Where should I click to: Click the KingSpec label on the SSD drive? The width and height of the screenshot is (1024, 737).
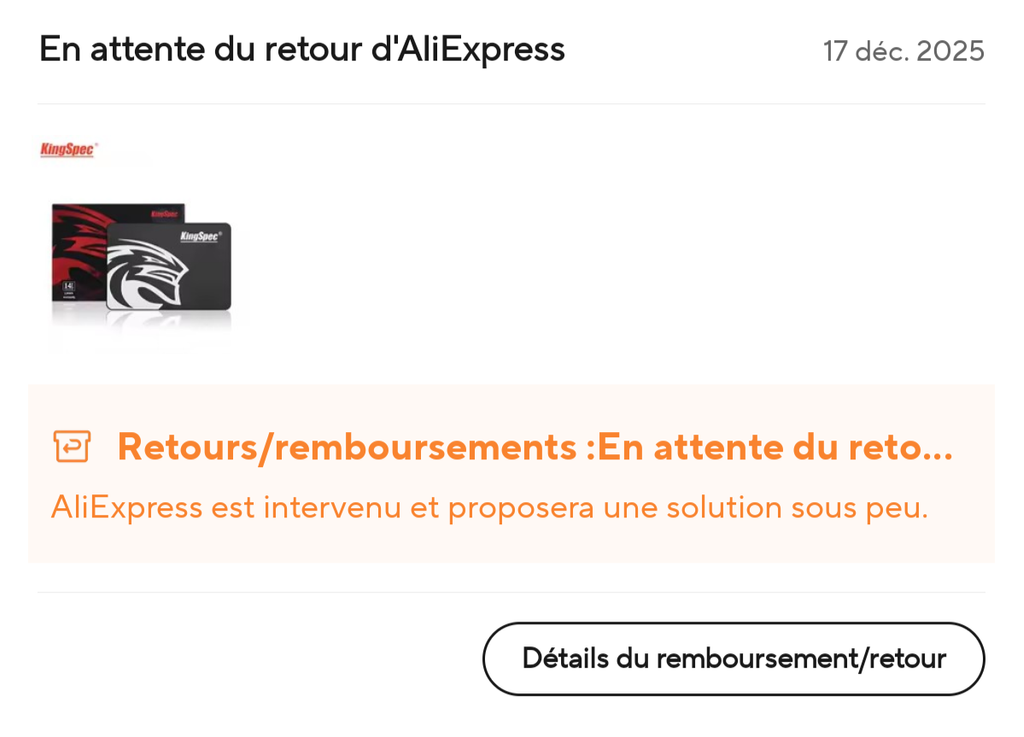coord(200,236)
